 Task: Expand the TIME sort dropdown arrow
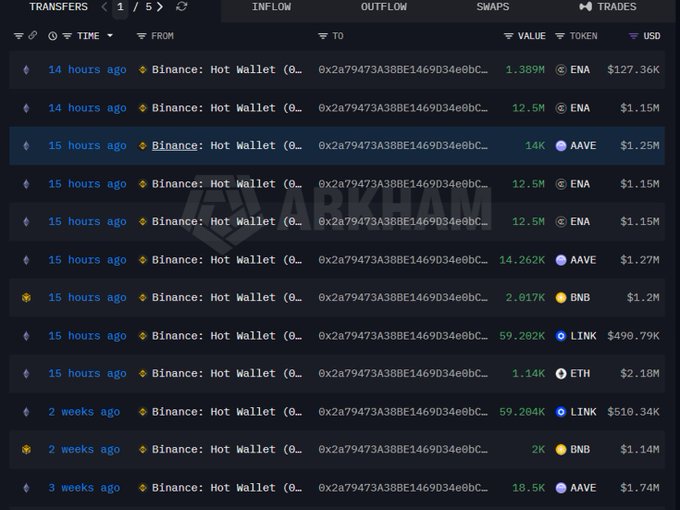[x=110, y=36]
